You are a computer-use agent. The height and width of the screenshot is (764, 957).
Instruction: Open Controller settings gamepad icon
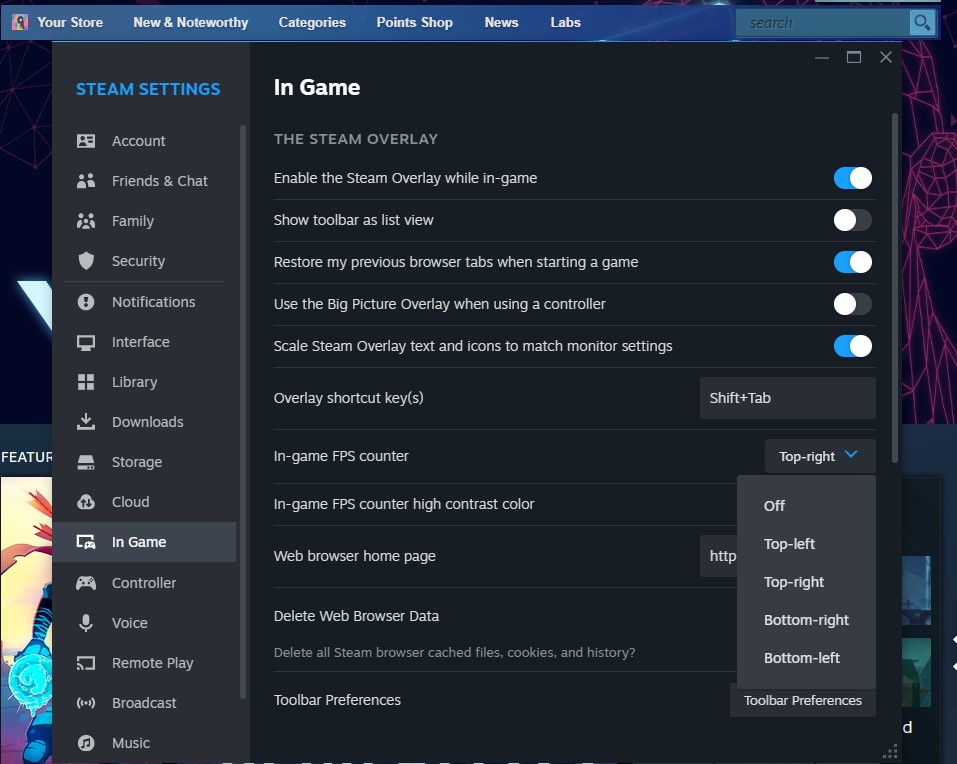(86, 583)
